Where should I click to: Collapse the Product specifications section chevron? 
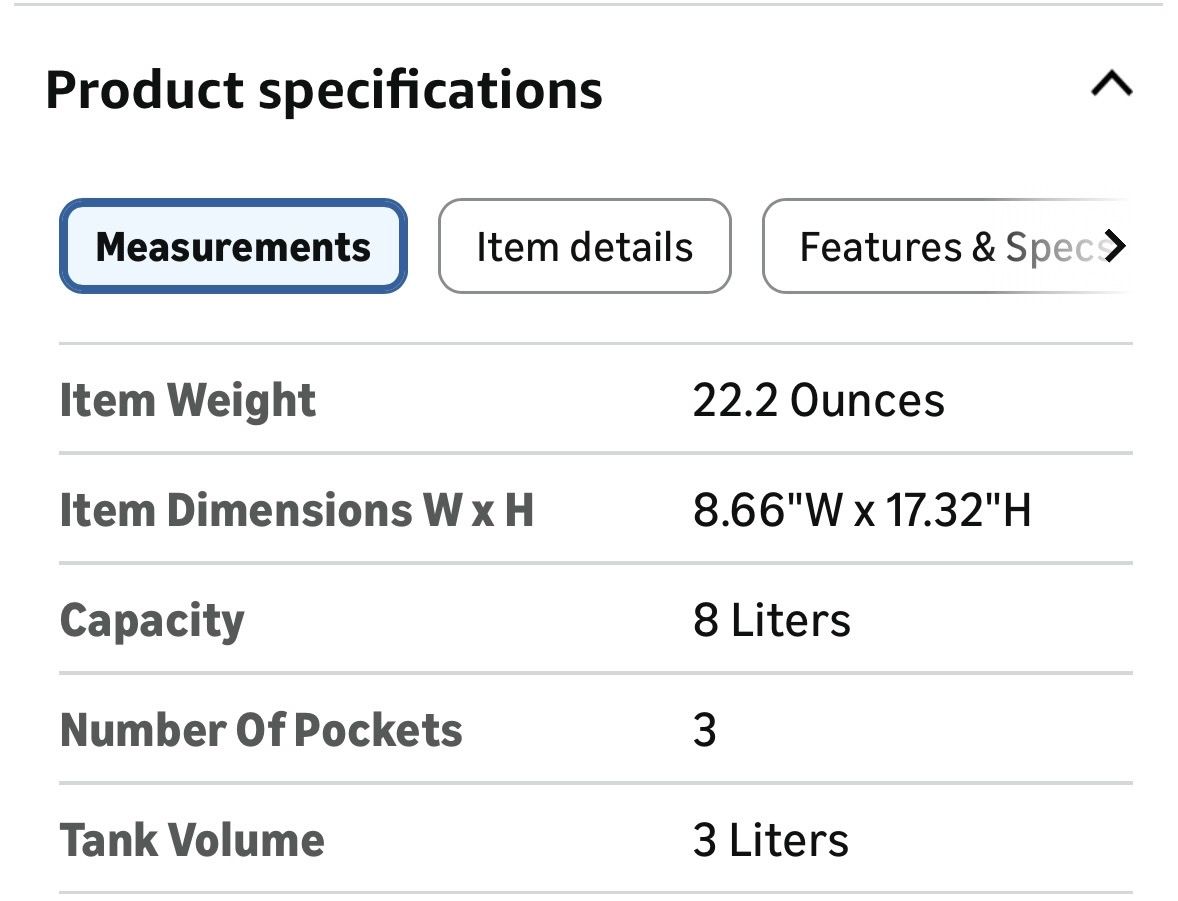coord(1111,86)
